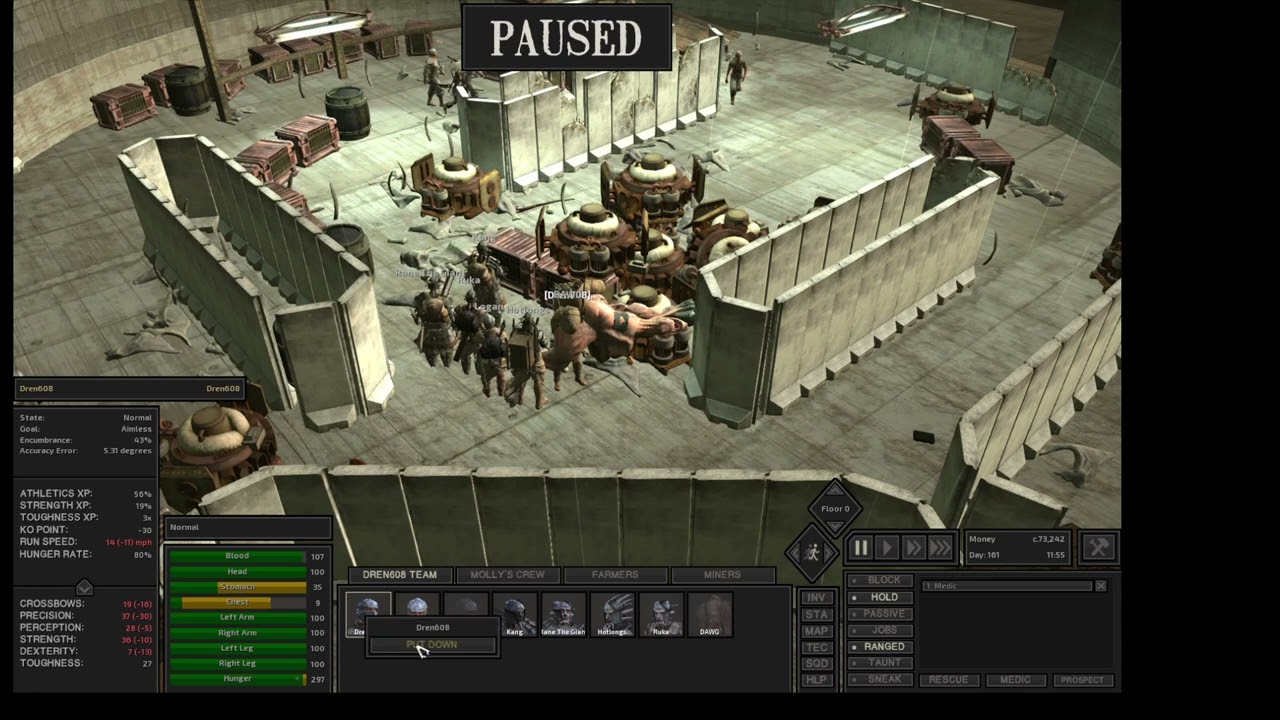
Task: Click the Chest health bar
Action: (237, 602)
